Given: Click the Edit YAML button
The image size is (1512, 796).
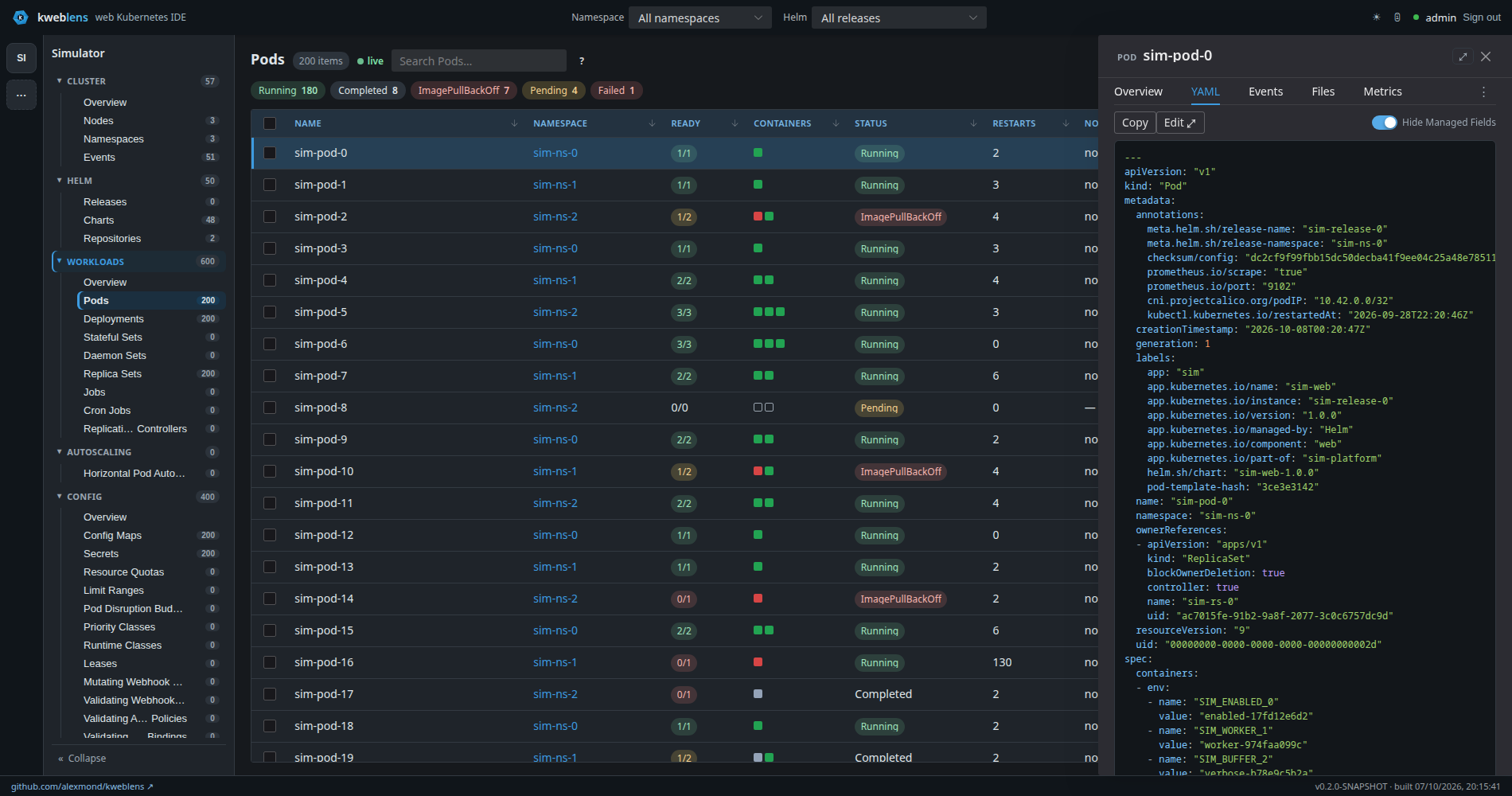Looking at the screenshot, I should [x=1180, y=123].
